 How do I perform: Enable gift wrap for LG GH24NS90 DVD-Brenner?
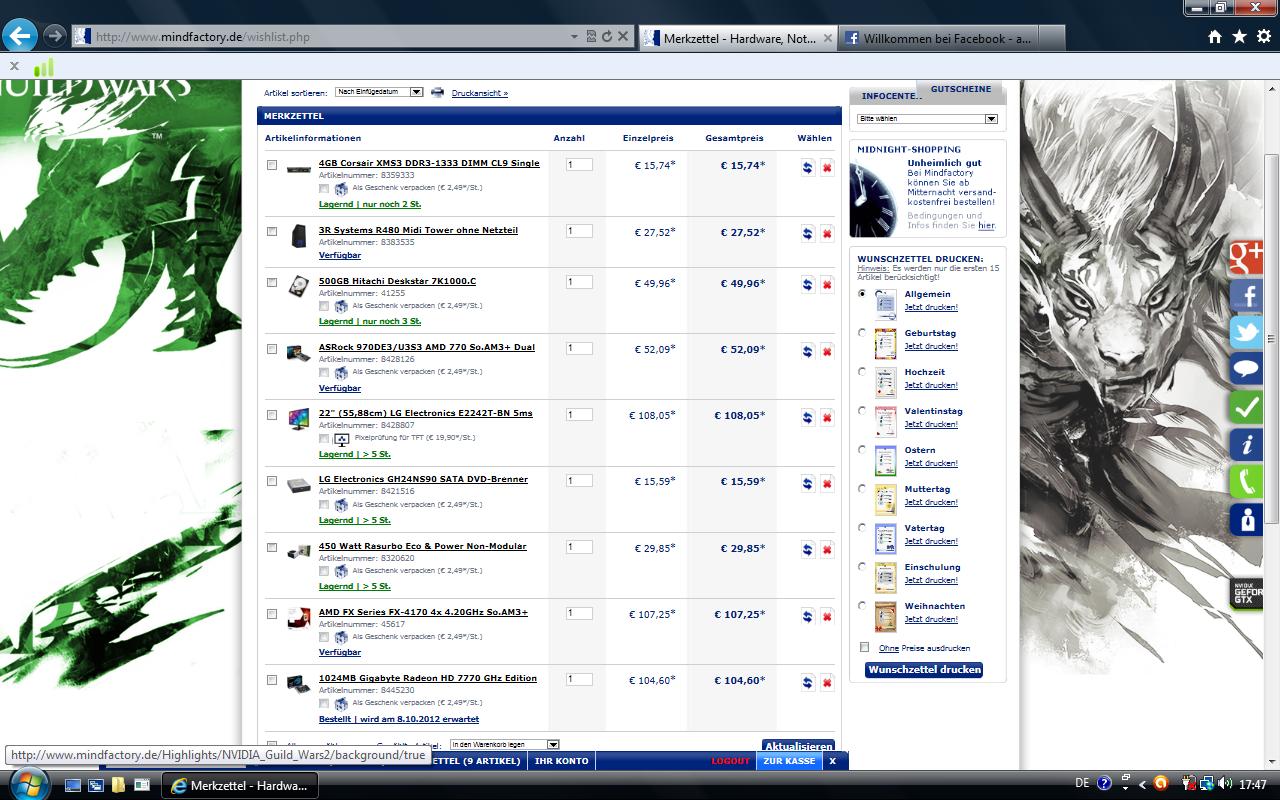[324, 504]
